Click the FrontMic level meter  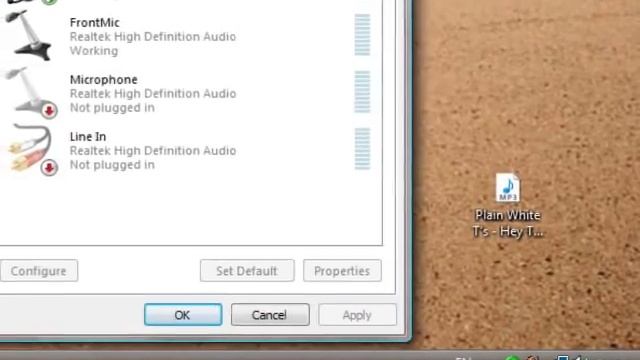[x=362, y=35]
